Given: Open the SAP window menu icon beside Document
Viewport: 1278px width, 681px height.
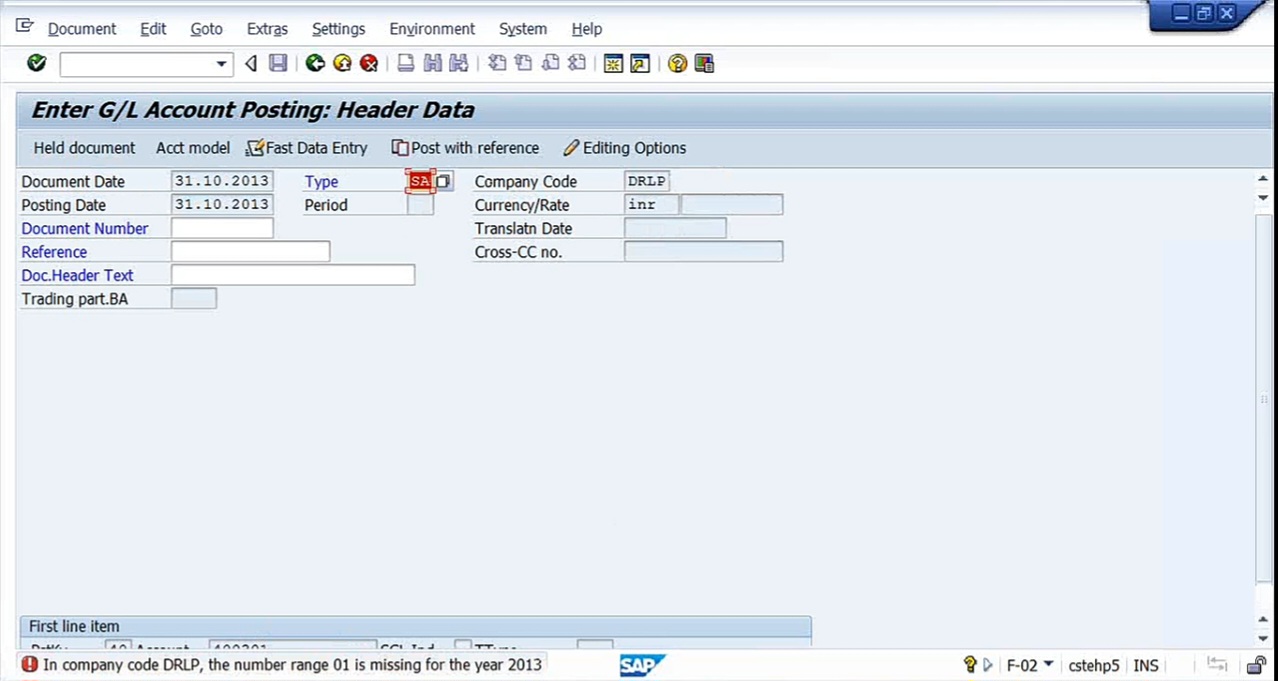Looking at the screenshot, I should pos(25,27).
